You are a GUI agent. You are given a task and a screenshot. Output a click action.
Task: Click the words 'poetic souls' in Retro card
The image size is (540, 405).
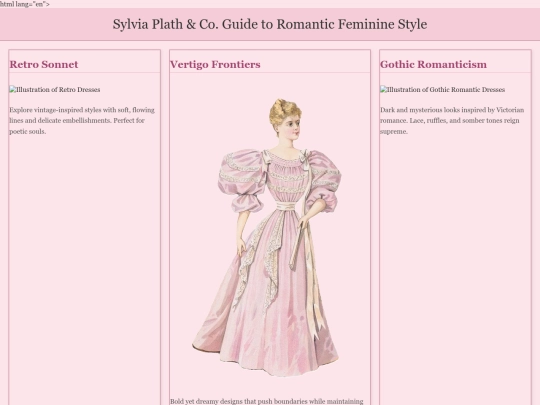coord(28,131)
